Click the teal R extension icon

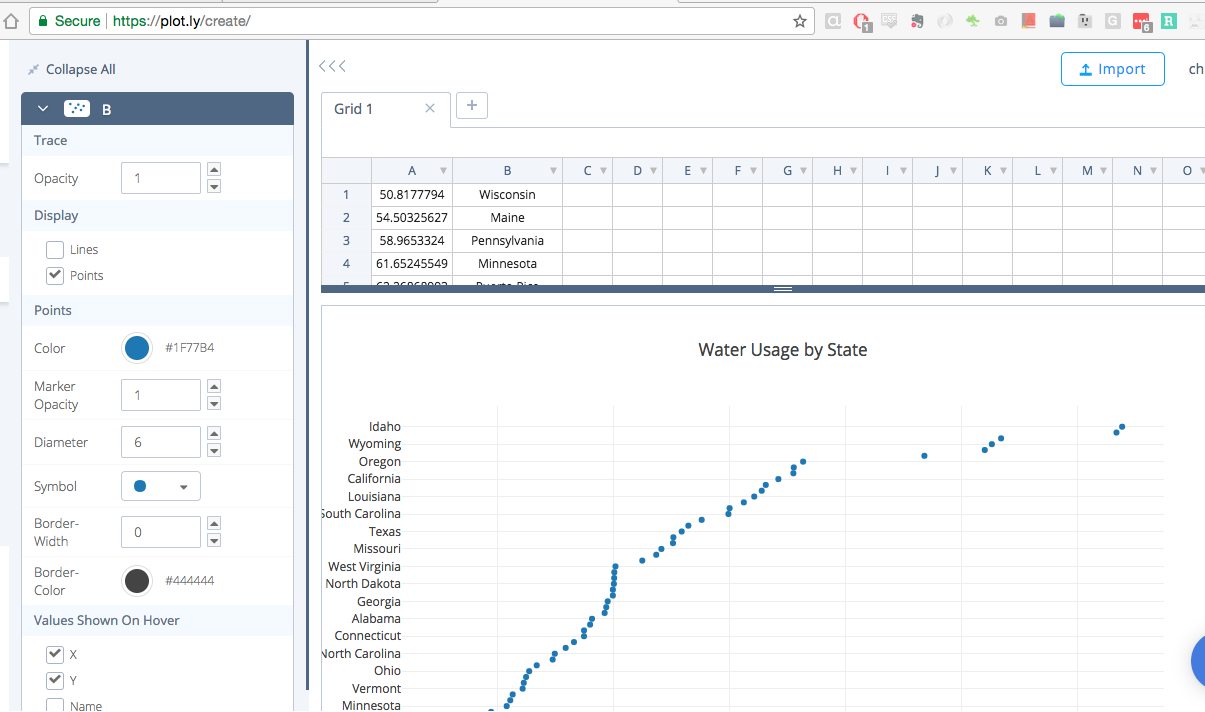pos(1169,20)
